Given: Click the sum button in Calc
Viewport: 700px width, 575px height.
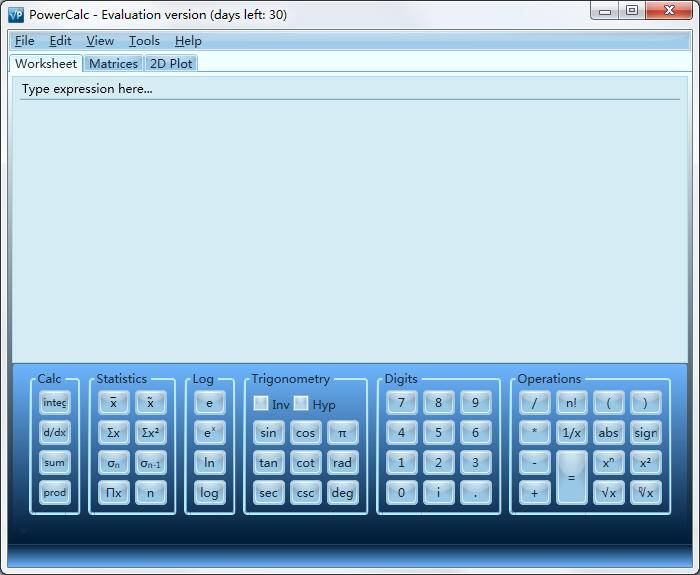Looking at the screenshot, I should coord(54,462).
